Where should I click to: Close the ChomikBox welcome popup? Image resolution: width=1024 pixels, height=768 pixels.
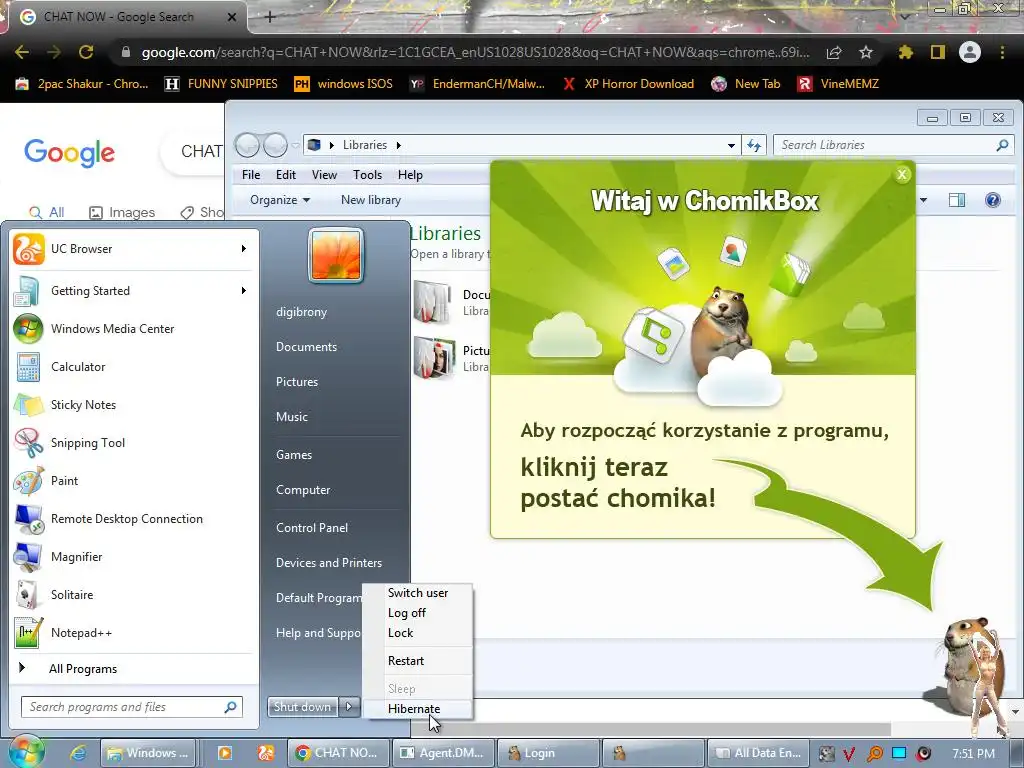tap(902, 174)
